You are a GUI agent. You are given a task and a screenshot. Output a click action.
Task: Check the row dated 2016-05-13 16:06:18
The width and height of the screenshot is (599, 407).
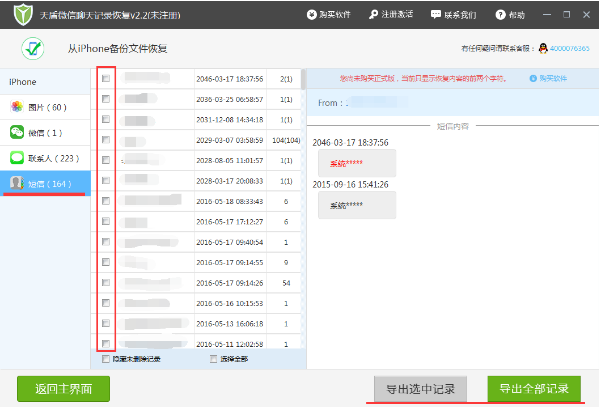point(106,323)
